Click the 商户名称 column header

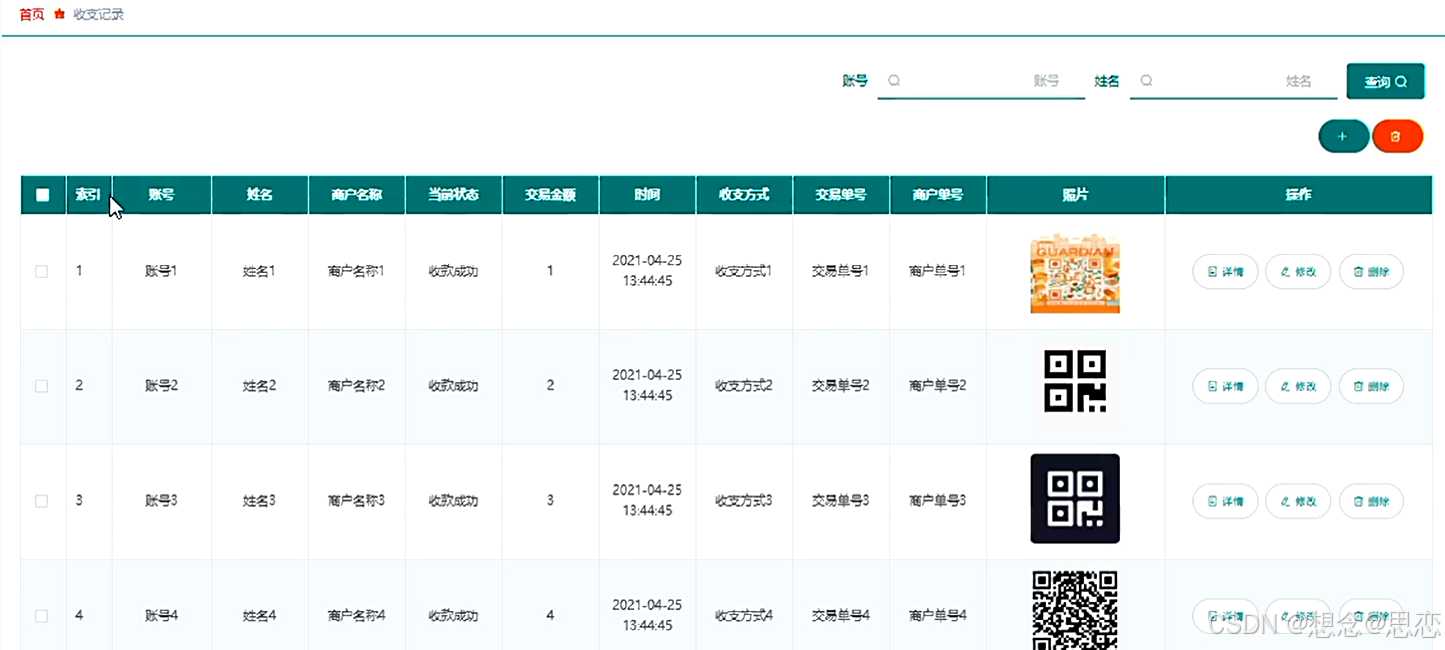click(356, 195)
